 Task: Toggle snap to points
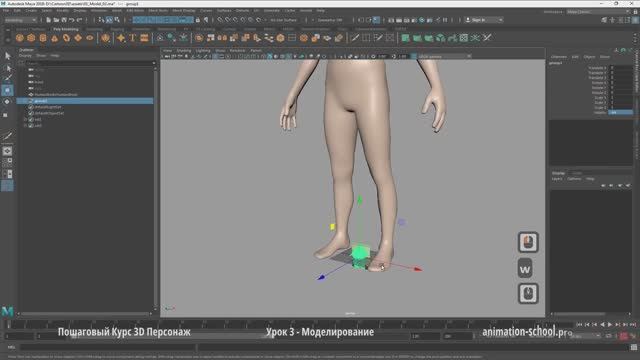click(236, 20)
